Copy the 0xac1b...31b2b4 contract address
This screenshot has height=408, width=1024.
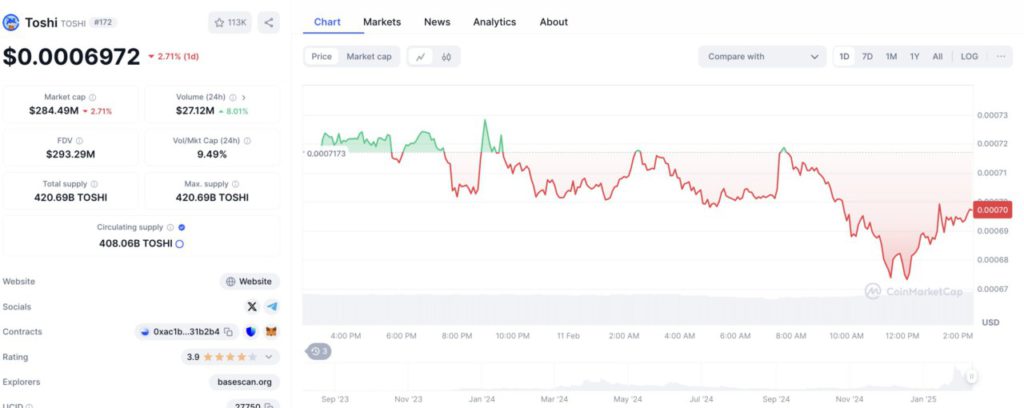pos(229,331)
